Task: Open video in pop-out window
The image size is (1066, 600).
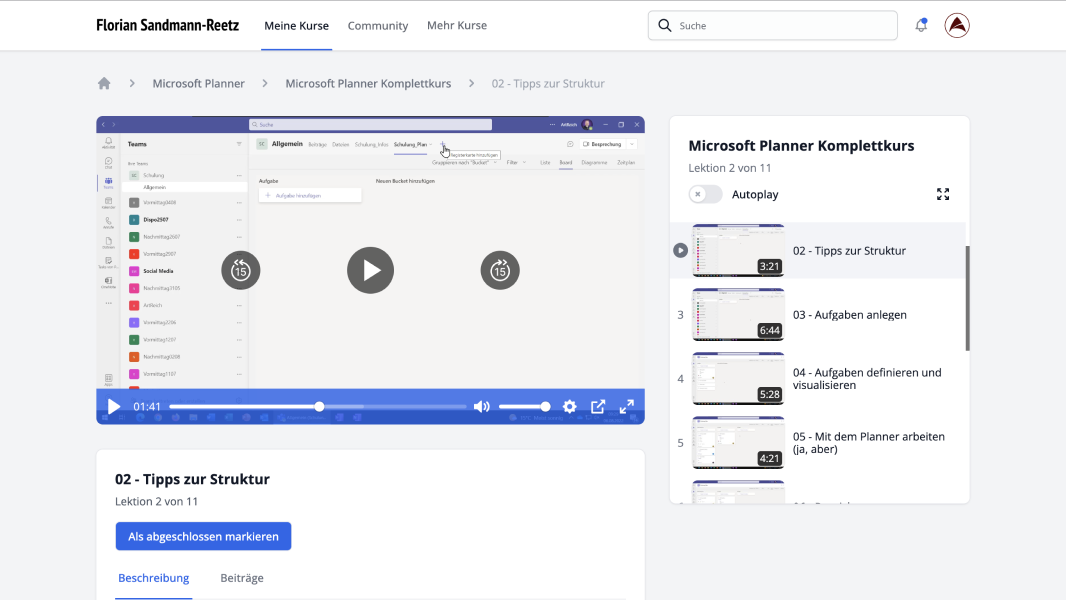Action: tap(598, 406)
